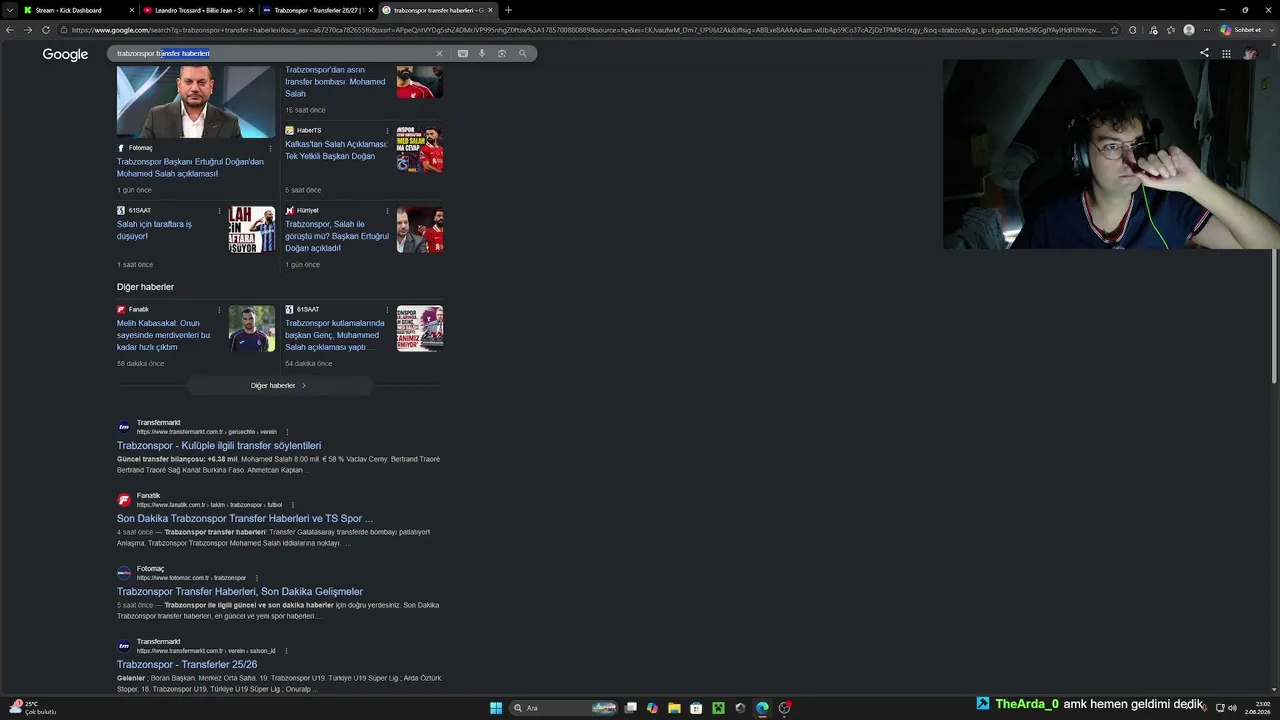
Task: Search by image with Google Lens
Action: click(502, 53)
